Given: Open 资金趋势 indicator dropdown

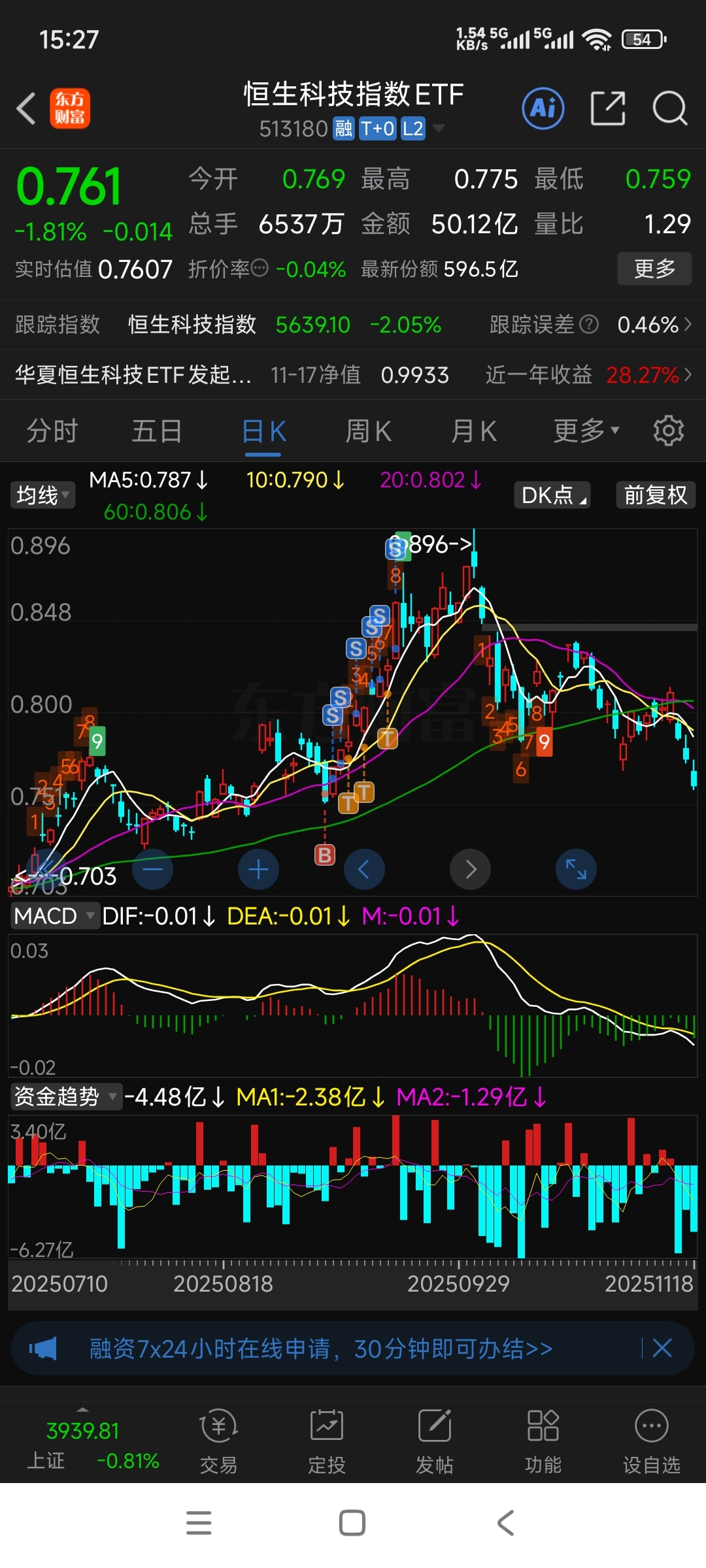Looking at the screenshot, I should tap(66, 1096).
